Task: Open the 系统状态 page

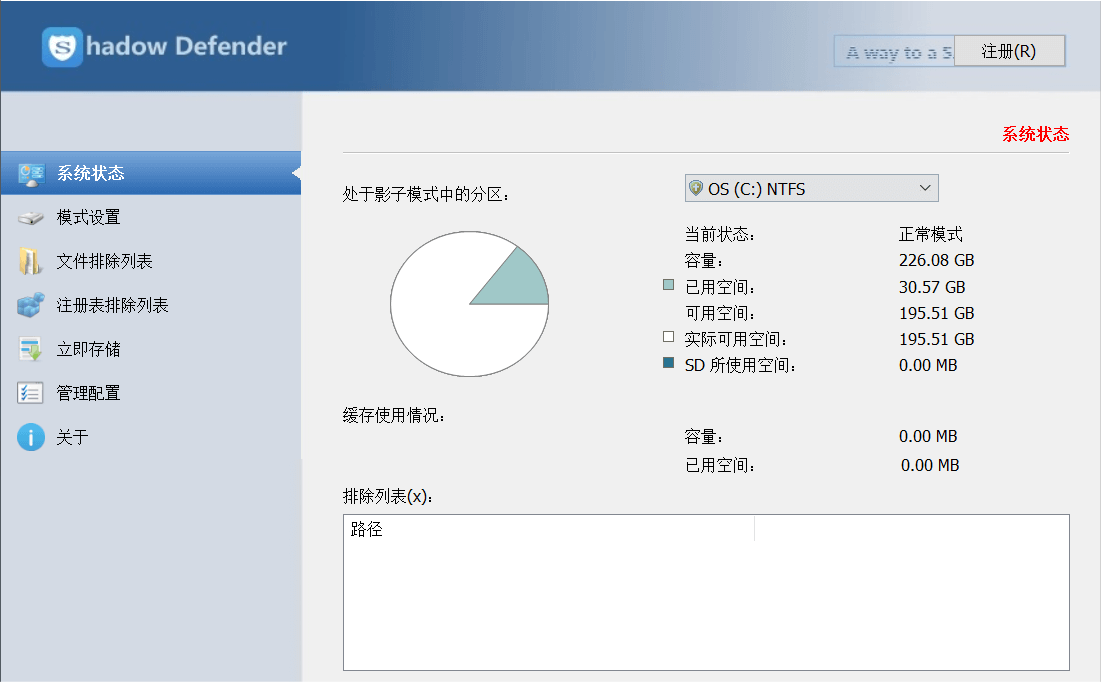Action: click(151, 173)
